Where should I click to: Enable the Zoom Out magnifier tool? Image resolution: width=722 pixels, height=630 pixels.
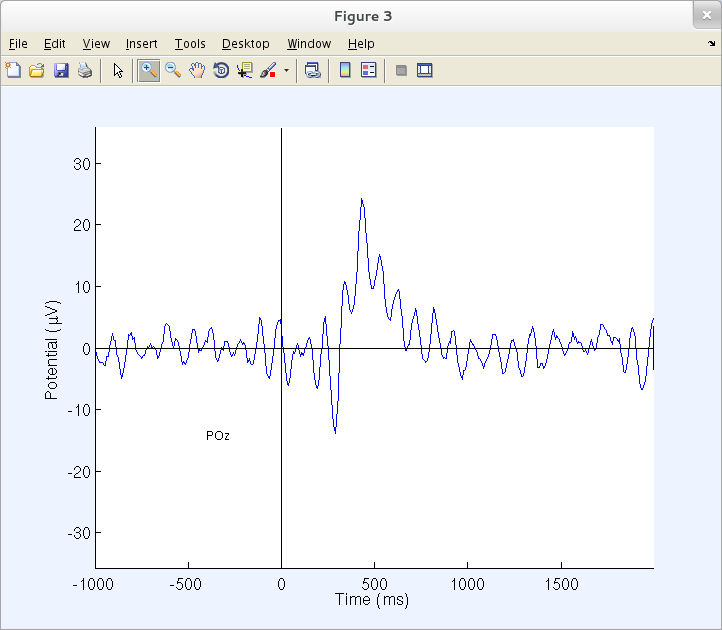pos(172,71)
